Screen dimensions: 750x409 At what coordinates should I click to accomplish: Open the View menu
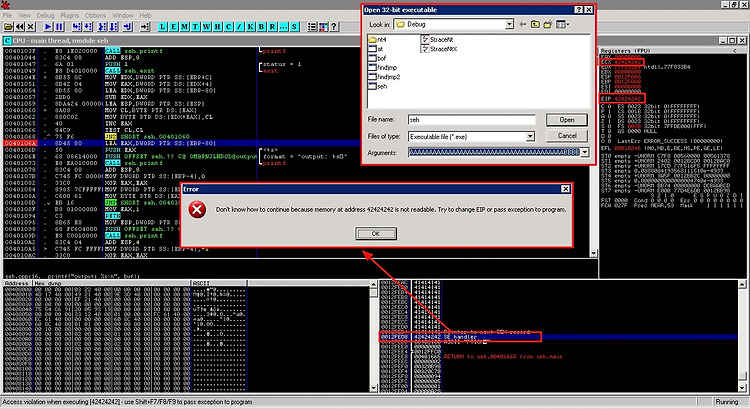tap(24, 15)
